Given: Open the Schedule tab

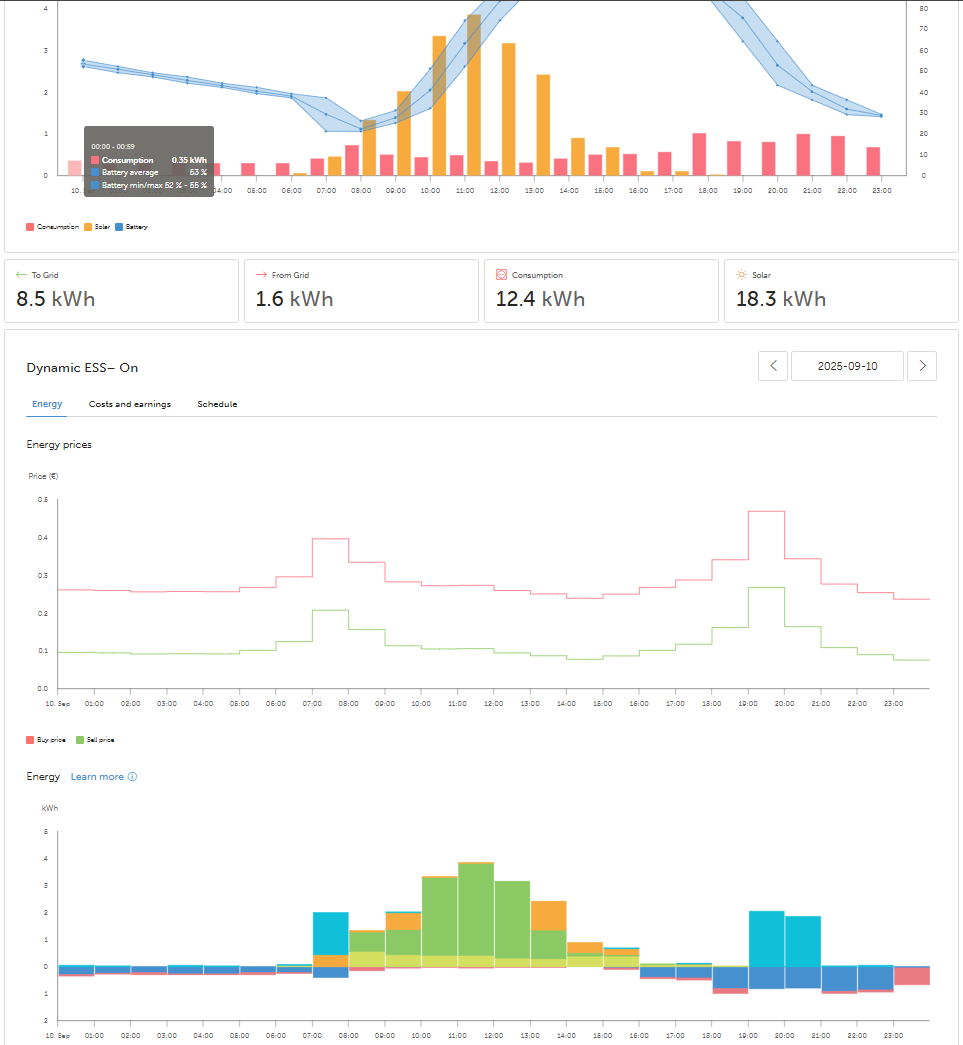Looking at the screenshot, I should click(217, 404).
